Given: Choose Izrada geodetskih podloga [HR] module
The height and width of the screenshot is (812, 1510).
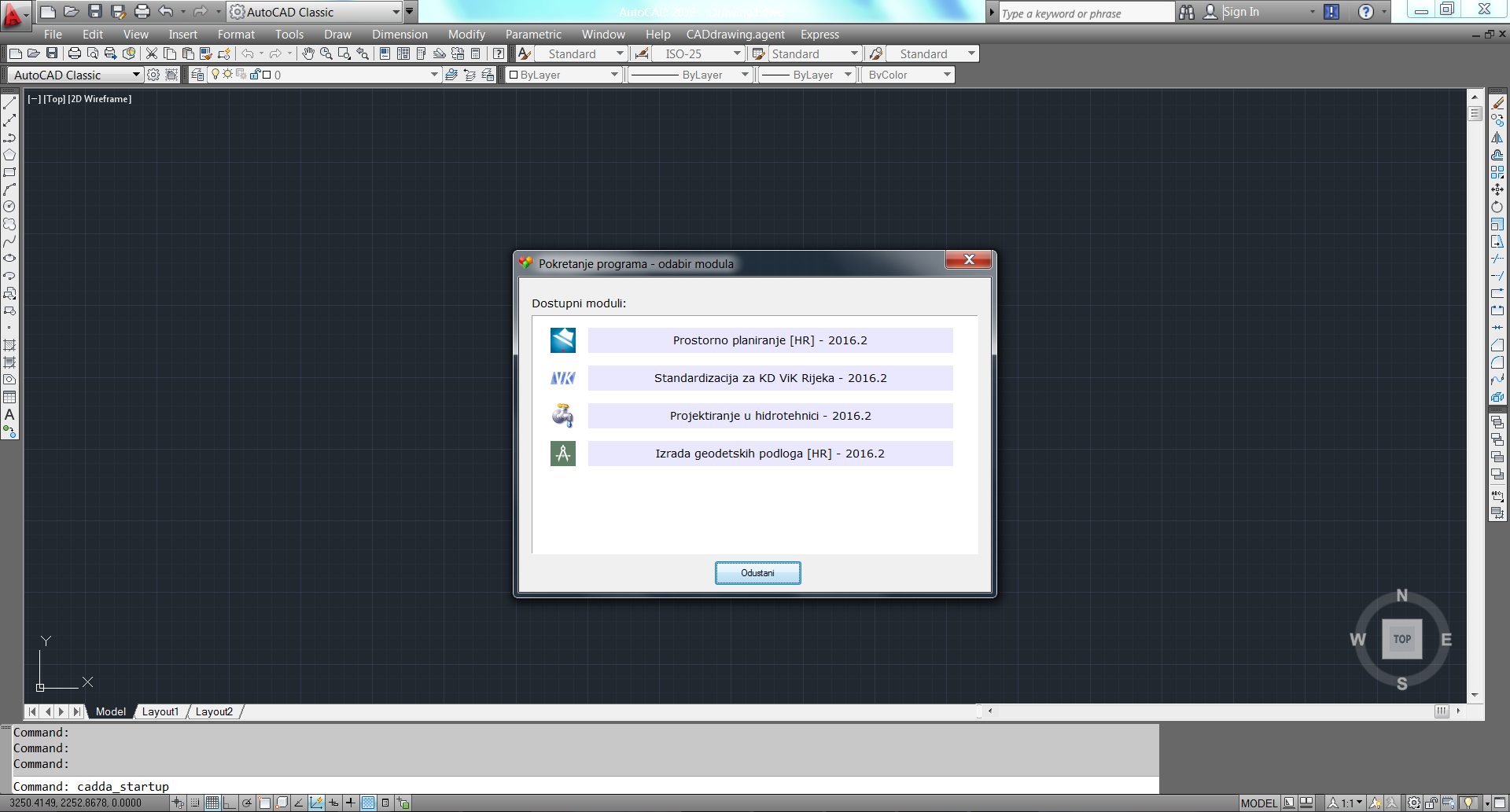Looking at the screenshot, I should pyautogui.click(x=770, y=454).
